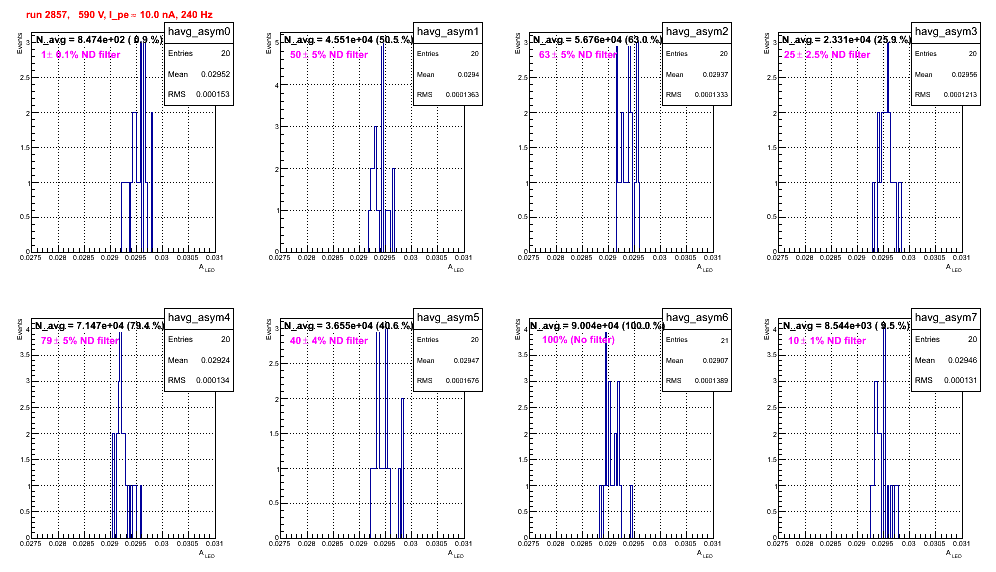The width and height of the screenshot is (996, 572).
Task: Click Mean value 0.02947 in havg_asym5 box
Action: pos(466,361)
